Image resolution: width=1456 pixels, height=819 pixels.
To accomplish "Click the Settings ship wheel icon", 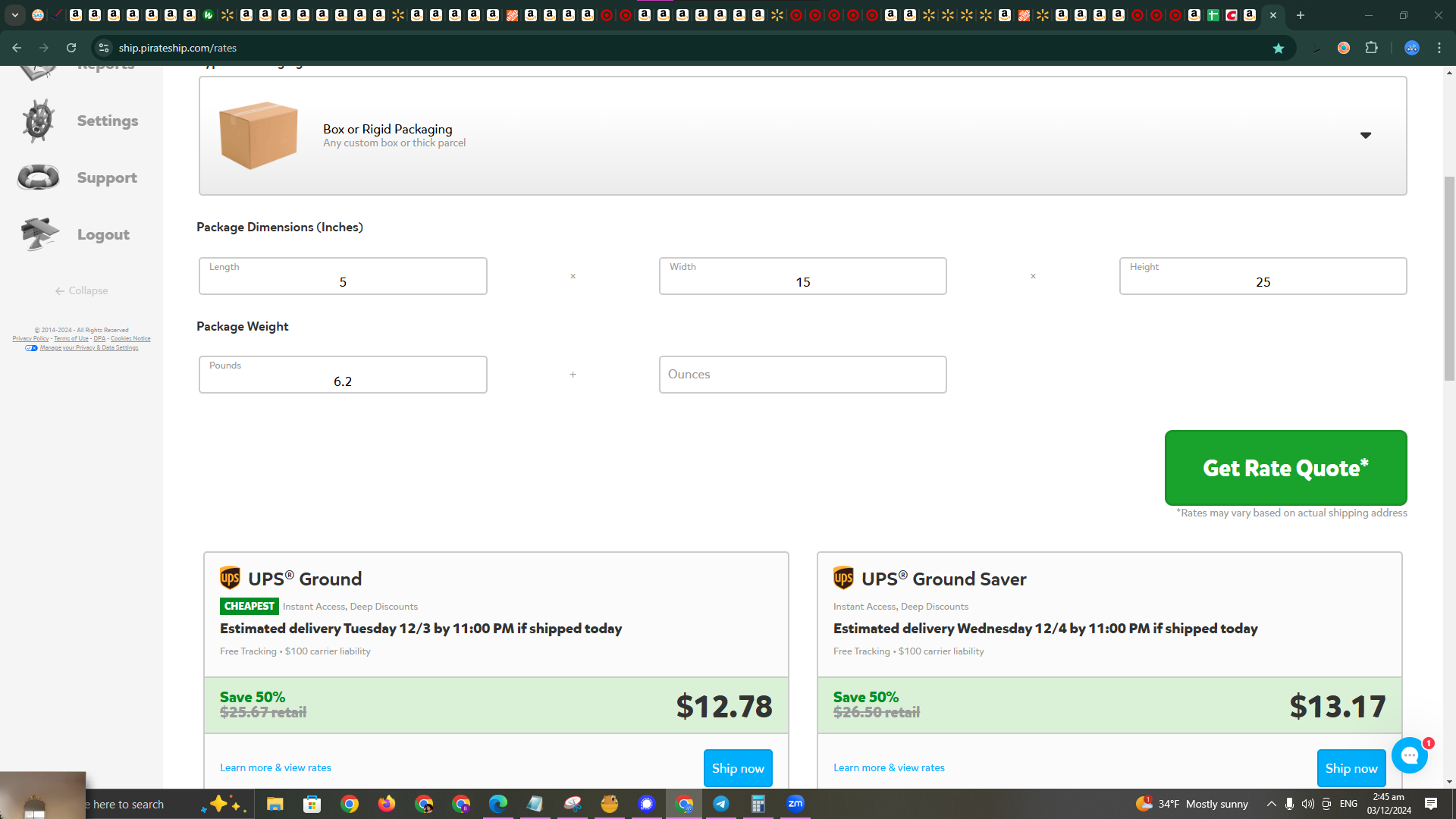I will click(38, 121).
